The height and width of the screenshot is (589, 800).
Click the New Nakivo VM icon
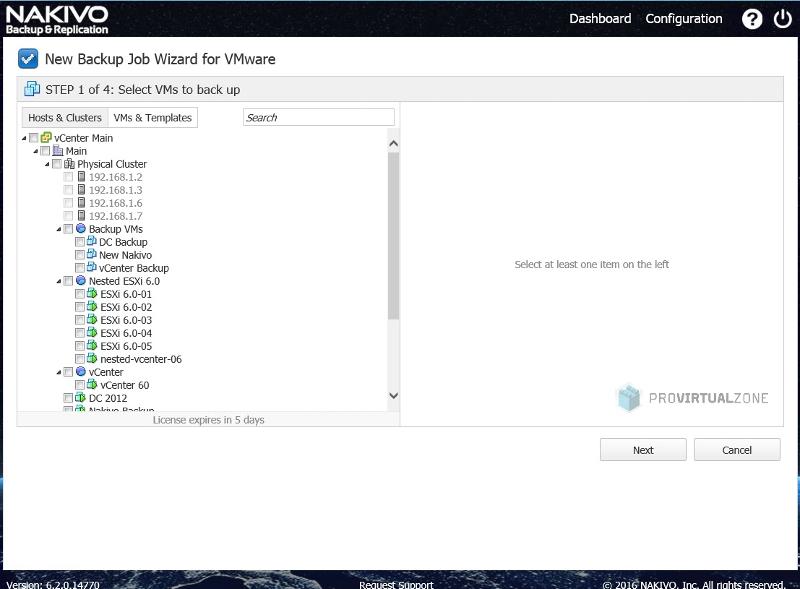(x=92, y=254)
